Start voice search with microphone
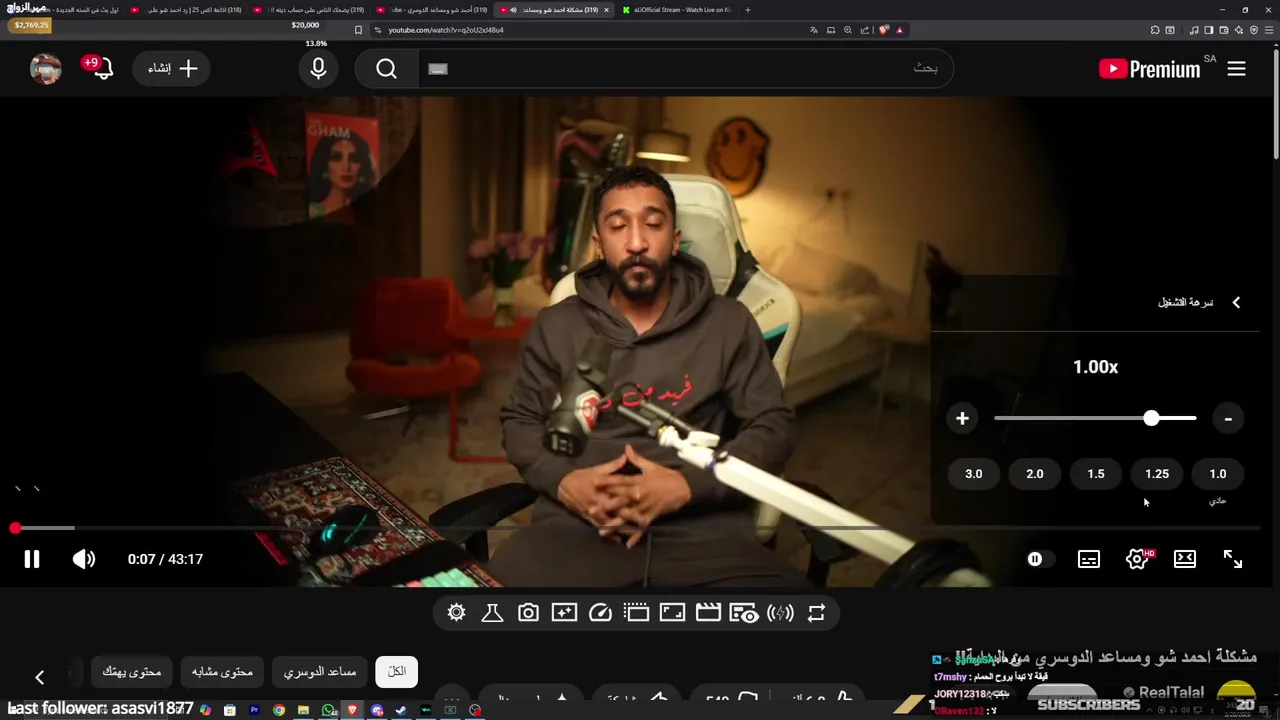Image resolution: width=1280 pixels, height=720 pixels. pos(318,68)
